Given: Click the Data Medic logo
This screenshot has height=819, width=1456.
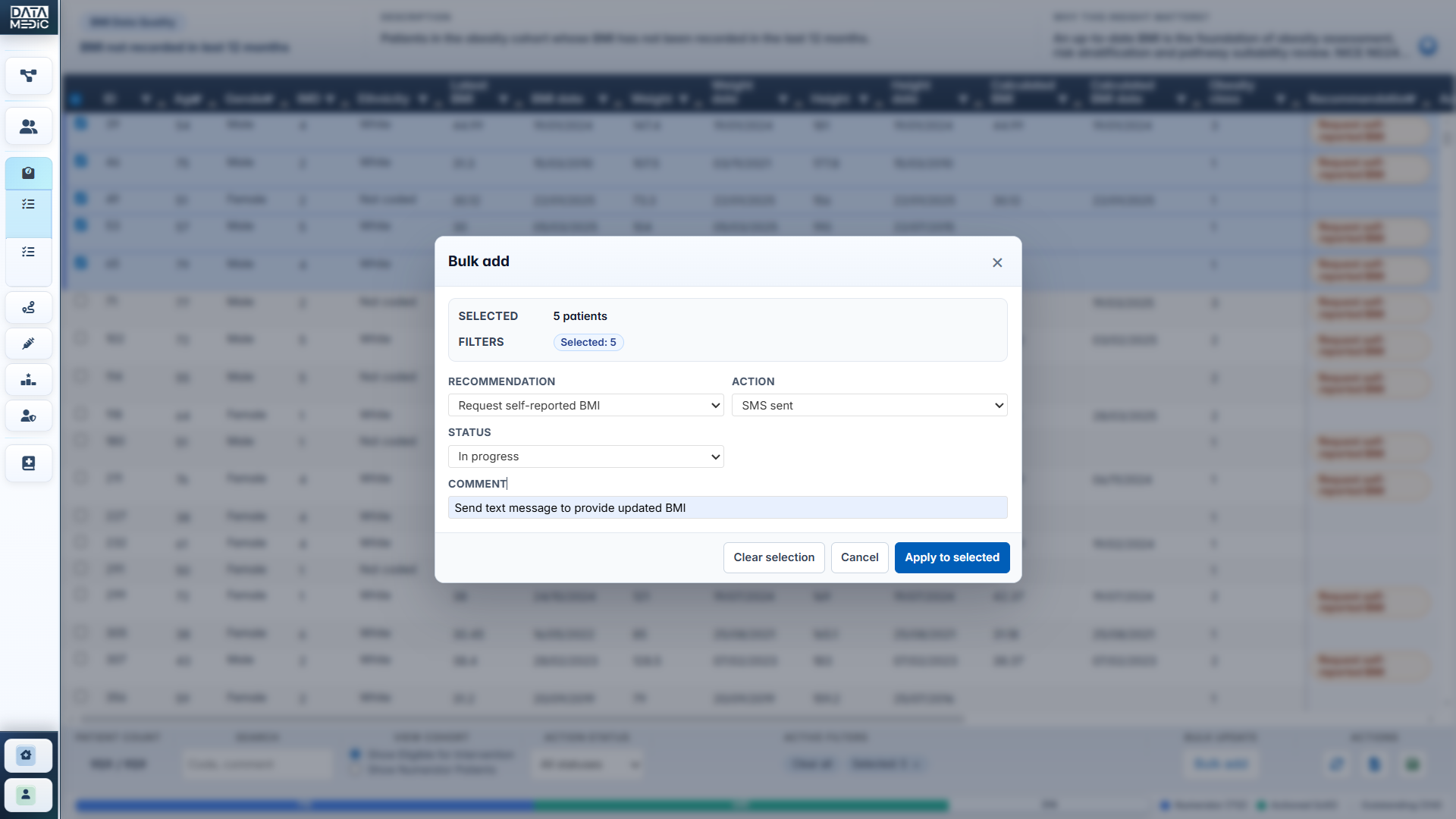Looking at the screenshot, I should (x=30, y=17).
